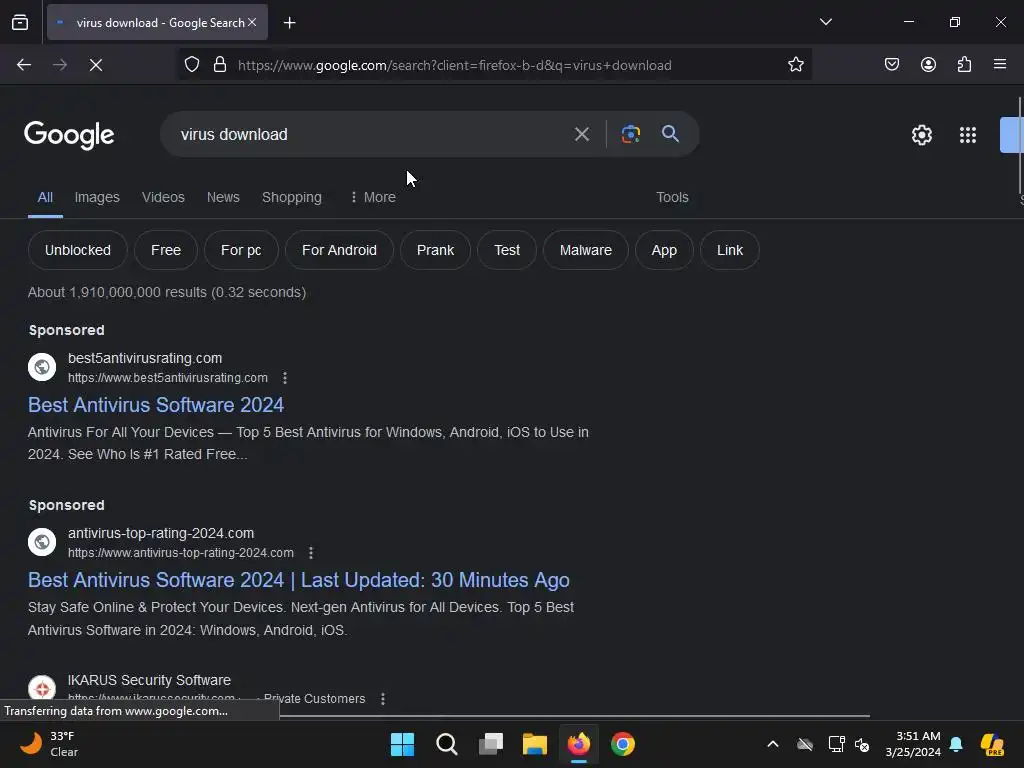Save page to Pocket

click(891, 65)
